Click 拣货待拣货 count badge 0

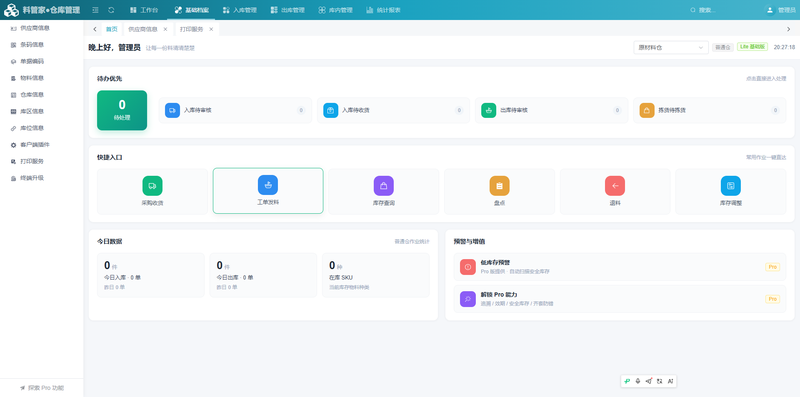coord(776,110)
